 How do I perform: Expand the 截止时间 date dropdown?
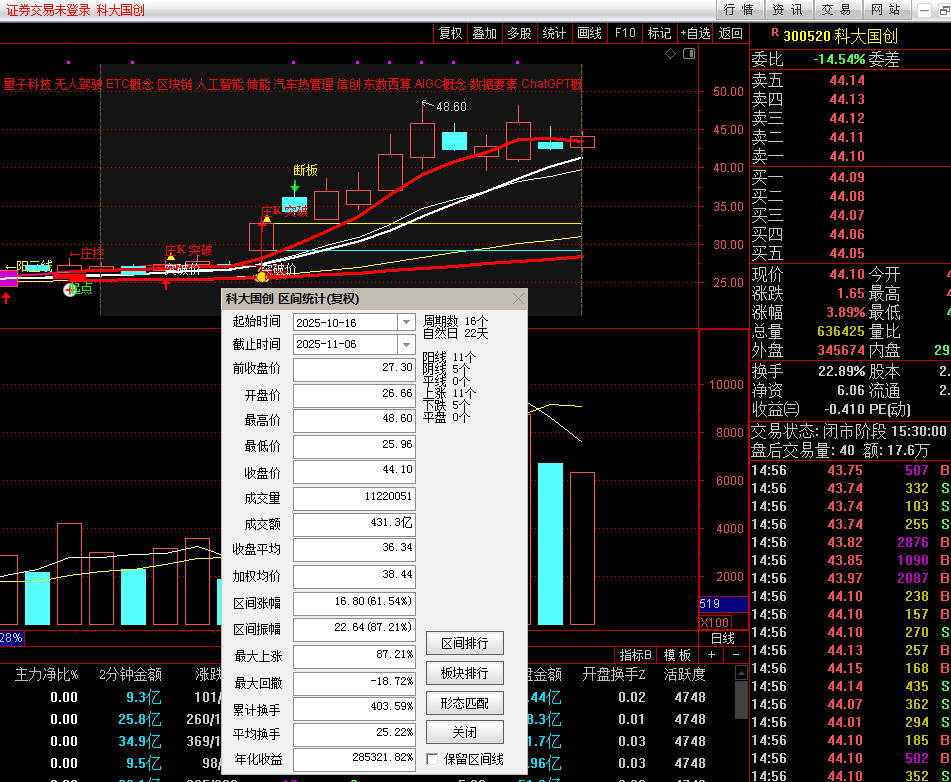click(x=405, y=344)
